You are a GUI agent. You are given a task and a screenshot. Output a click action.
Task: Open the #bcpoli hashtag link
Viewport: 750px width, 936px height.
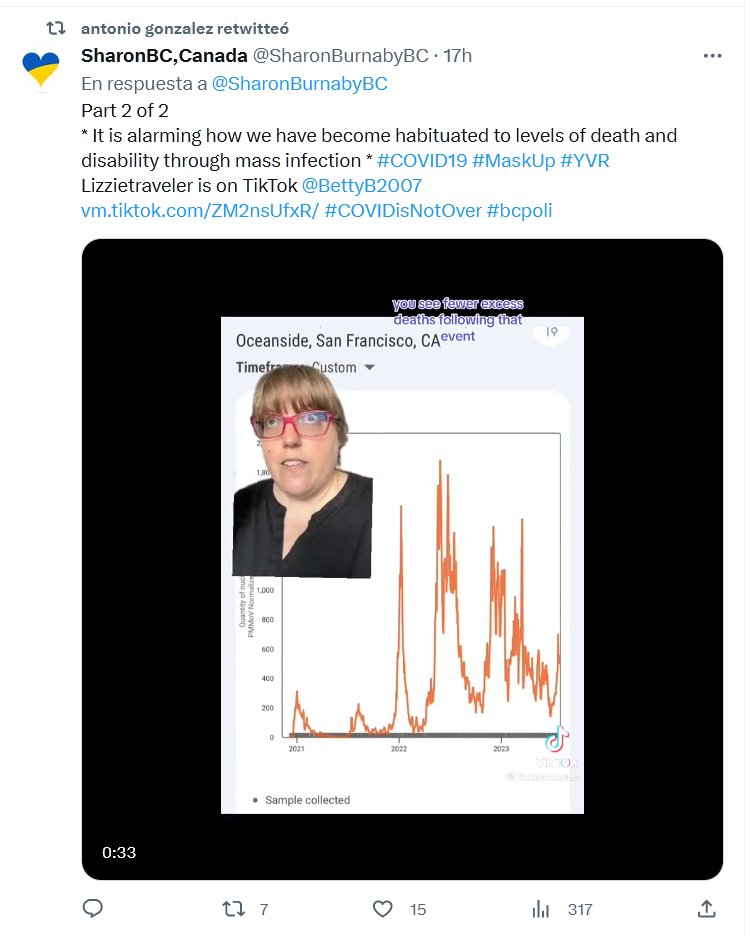click(x=519, y=211)
